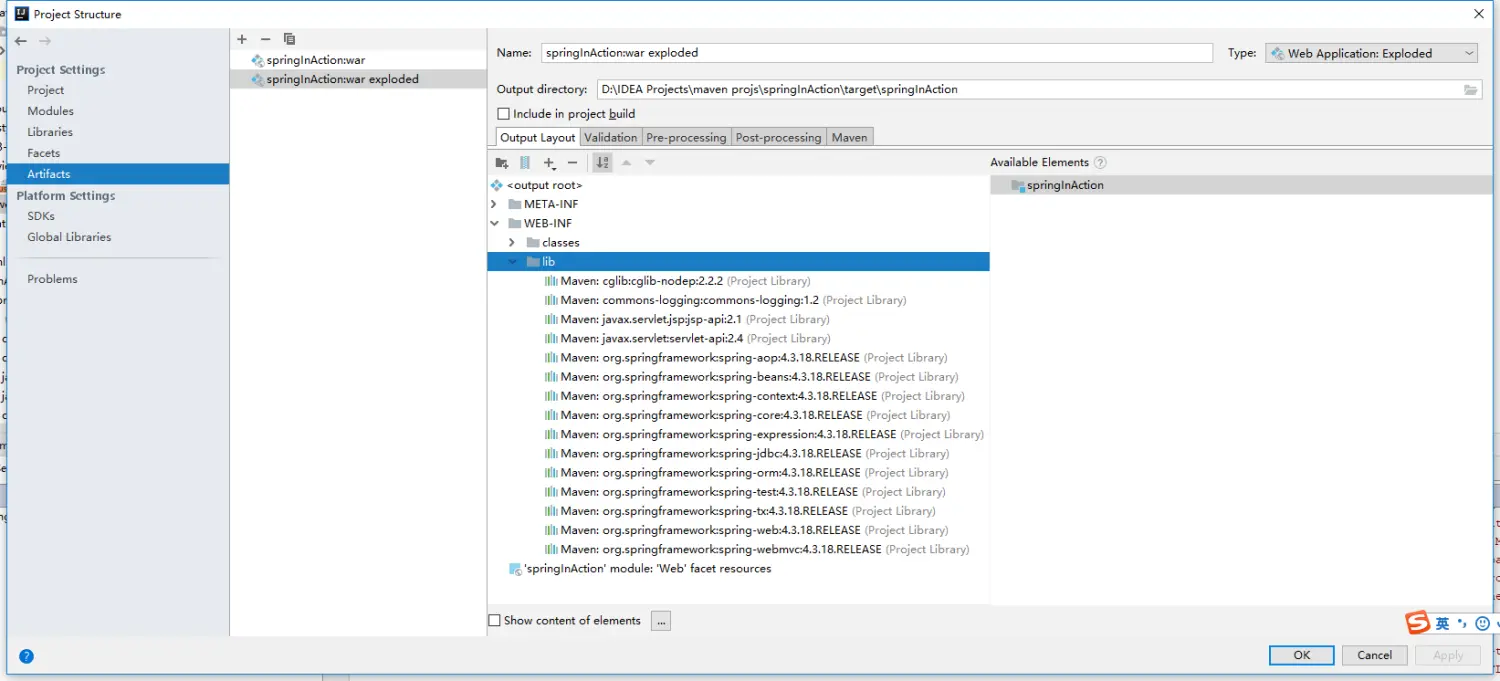
Task: Create archive in output layout toolbar
Action: (525, 162)
